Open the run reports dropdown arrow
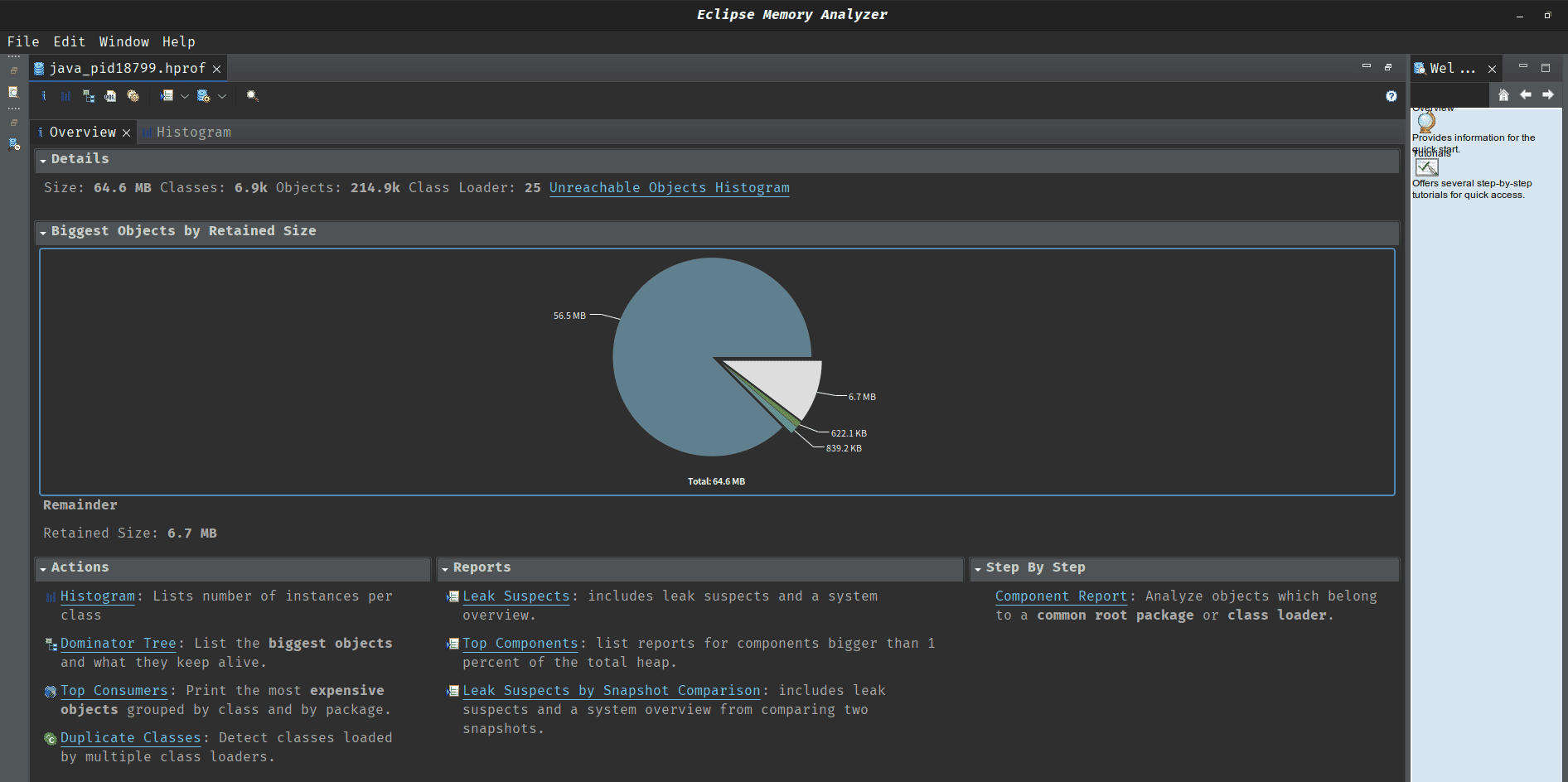1568x782 pixels. click(x=185, y=96)
